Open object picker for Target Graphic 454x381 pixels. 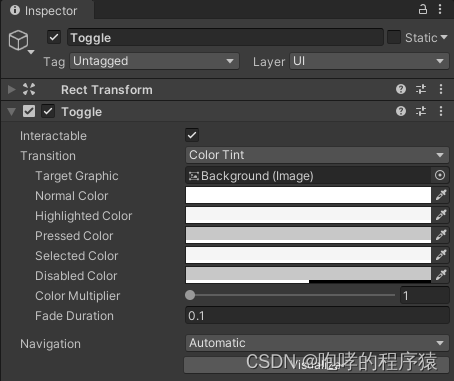tap(440, 175)
